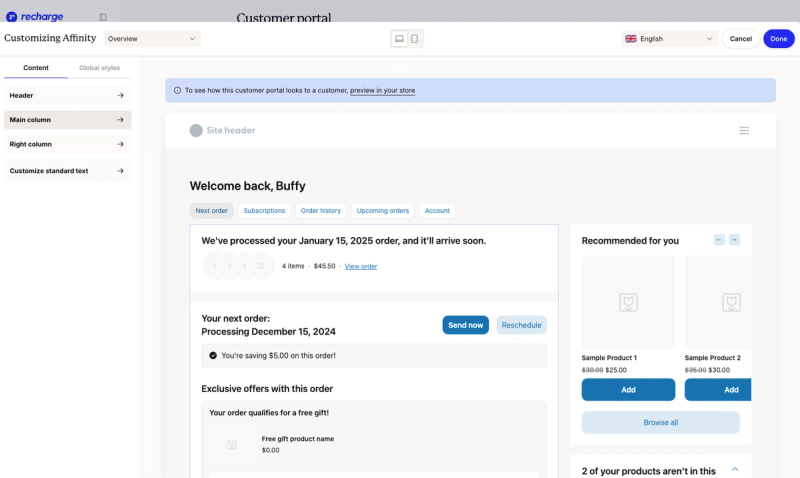
Task: Add Sample Product 2
Action: (718, 390)
